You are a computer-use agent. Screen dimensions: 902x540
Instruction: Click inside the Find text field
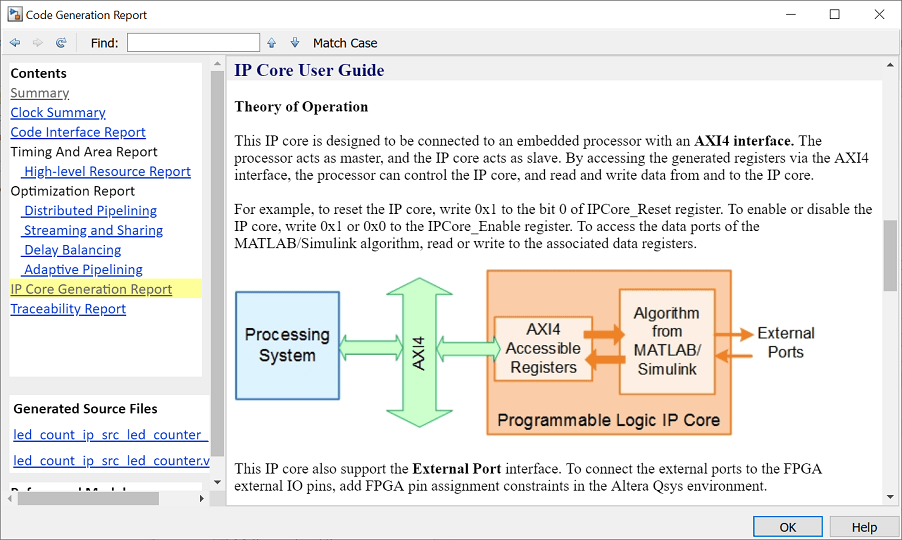pyautogui.click(x=193, y=43)
